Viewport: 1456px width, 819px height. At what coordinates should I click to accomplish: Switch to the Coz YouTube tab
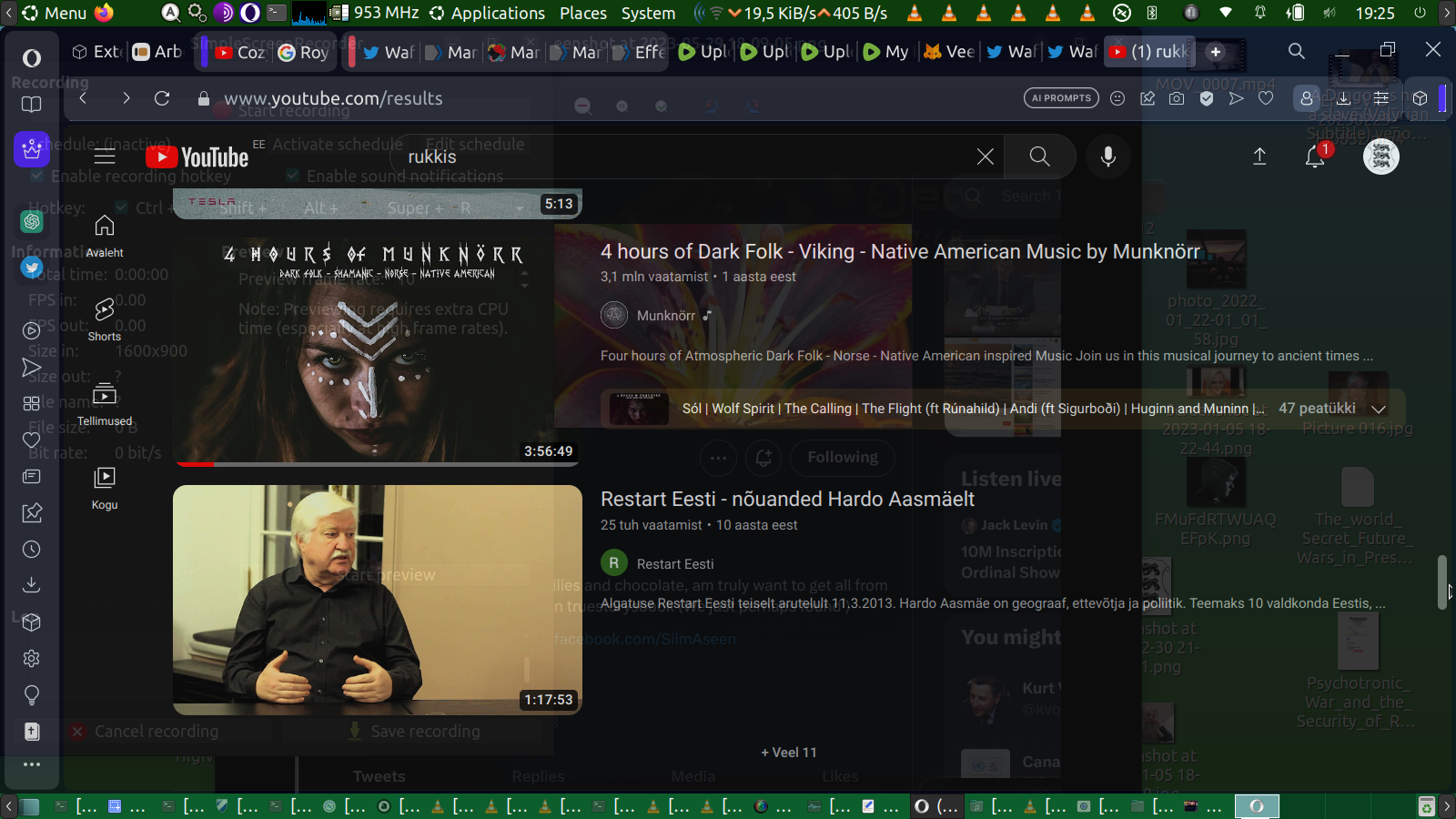240,52
